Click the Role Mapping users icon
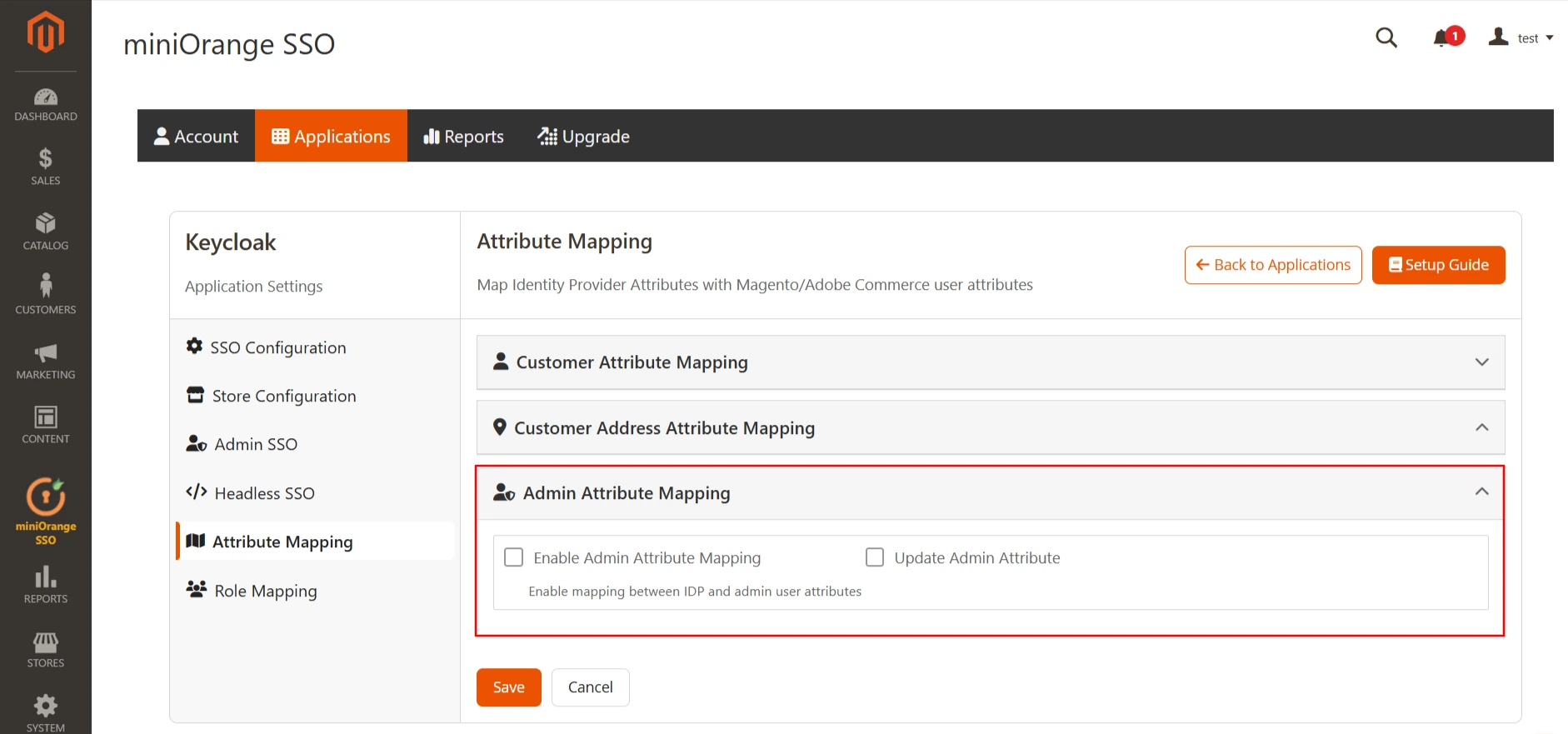The width and height of the screenshot is (1568, 734). [x=197, y=589]
